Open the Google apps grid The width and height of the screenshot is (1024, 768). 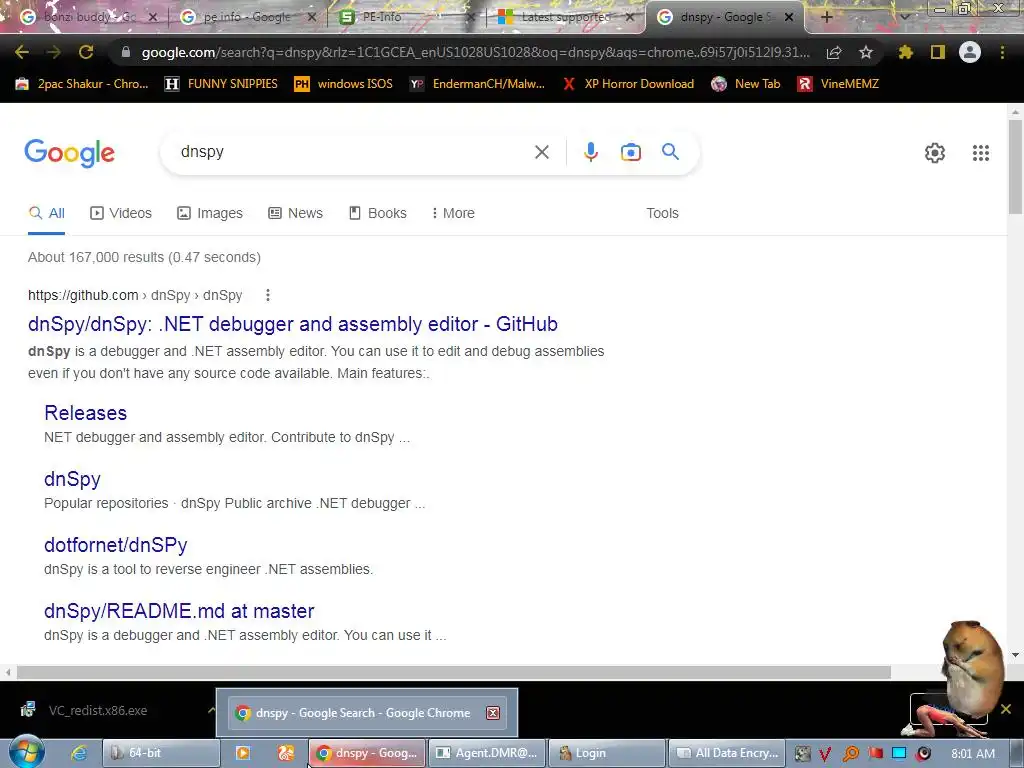[980, 153]
